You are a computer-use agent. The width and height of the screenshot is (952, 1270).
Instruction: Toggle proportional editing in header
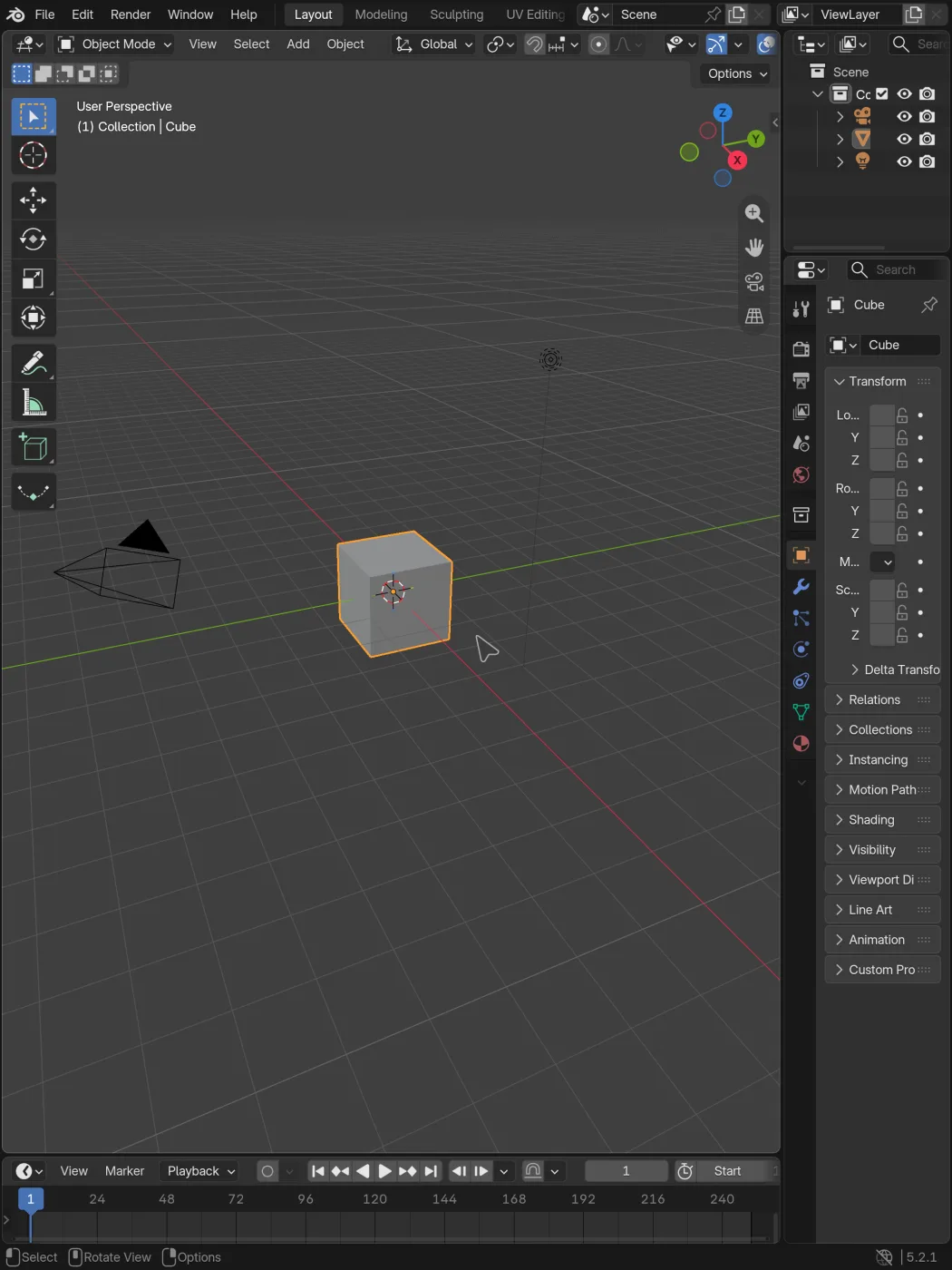598,44
